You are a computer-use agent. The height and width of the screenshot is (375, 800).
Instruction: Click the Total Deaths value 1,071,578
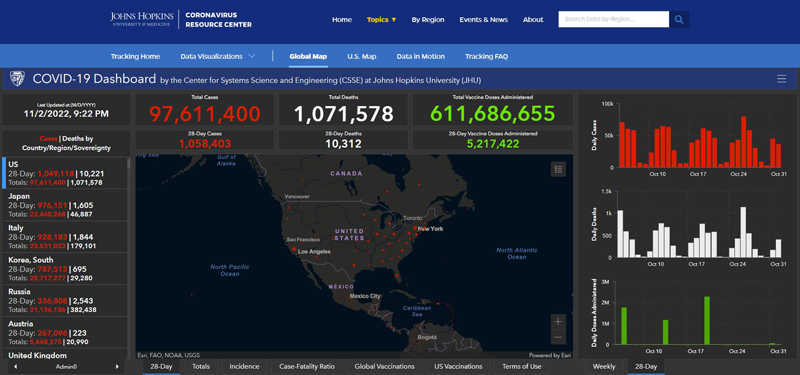pos(343,114)
